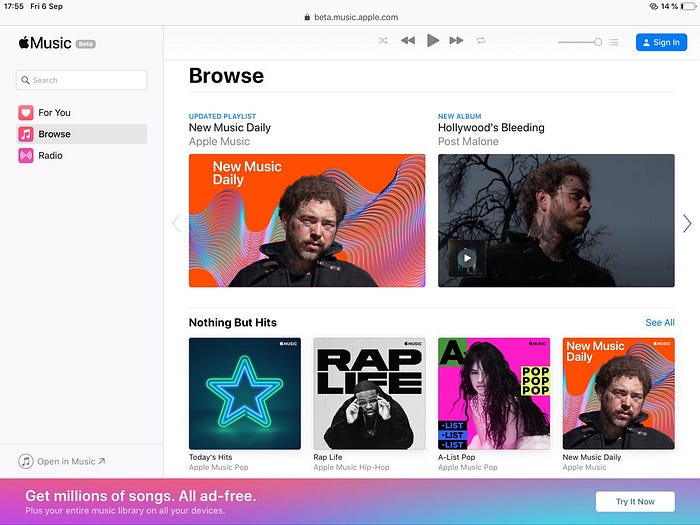Image resolution: width=700 pixels, height=525 pixels.
Task: Click the battery icon in status bar
Action: pos(689,6)
